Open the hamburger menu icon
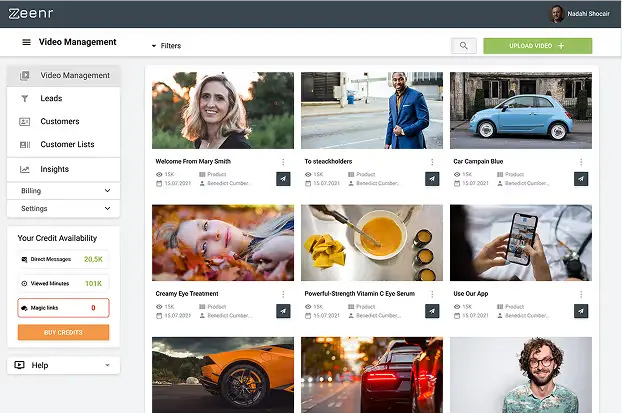The image size is (622, 414). point(26,42)
